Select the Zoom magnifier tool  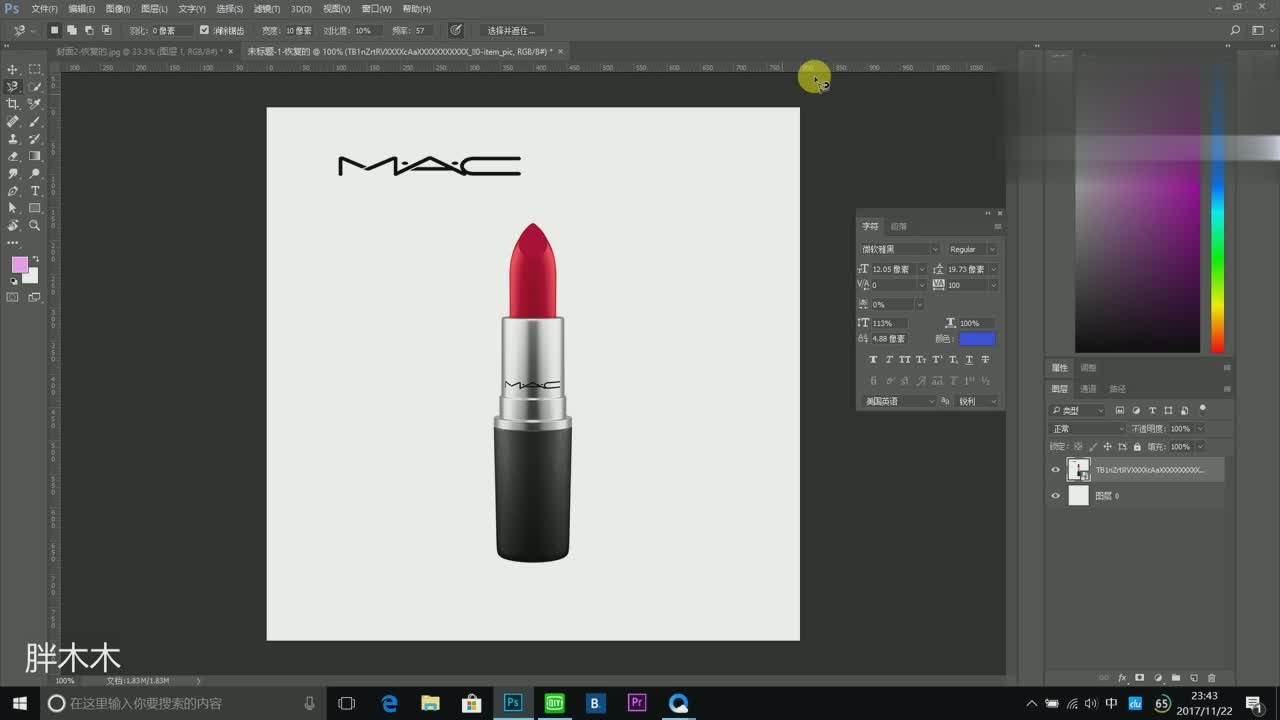pyautogui.click(x=35, y=225)
